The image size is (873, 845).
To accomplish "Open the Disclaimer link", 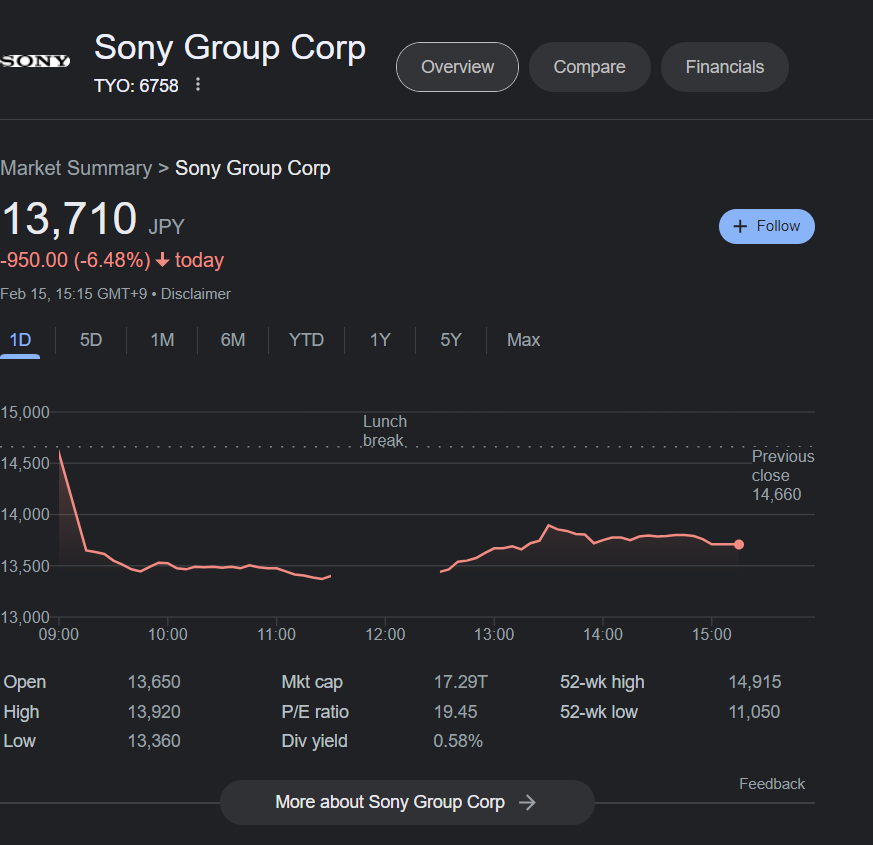I will [x=196, y=294].
